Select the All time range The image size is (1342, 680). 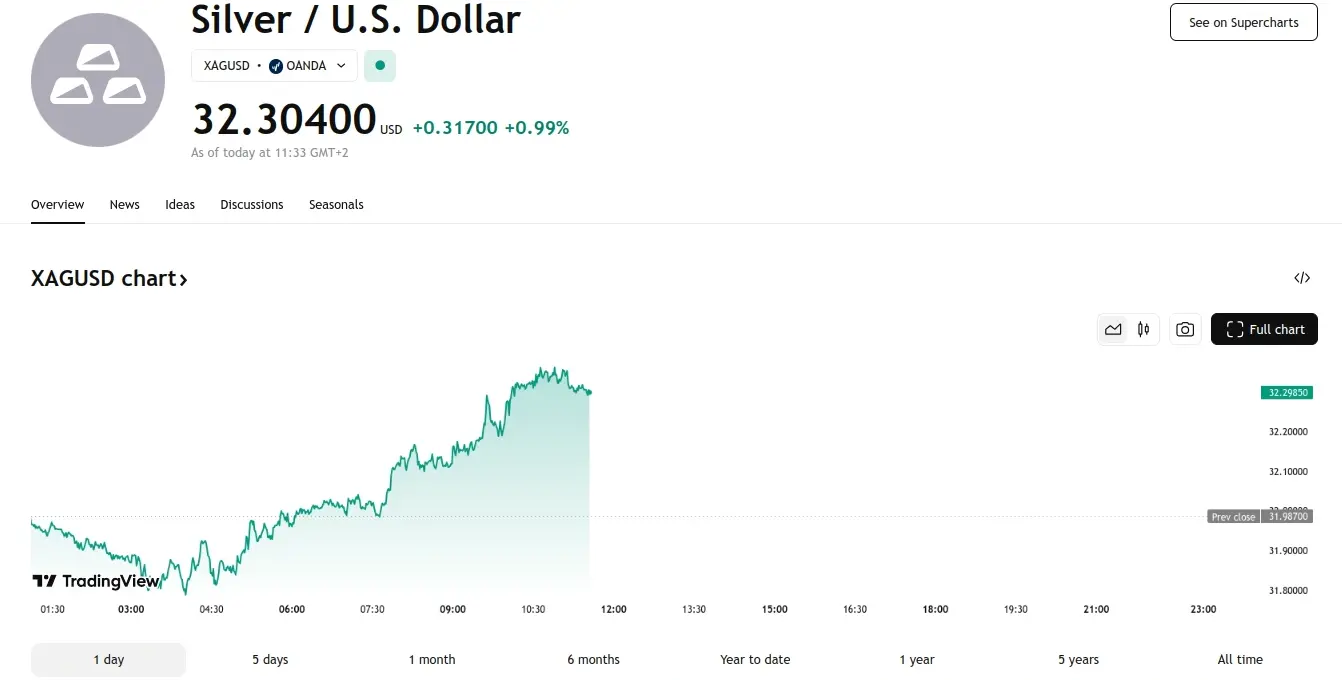click(x=1240, y=660)
